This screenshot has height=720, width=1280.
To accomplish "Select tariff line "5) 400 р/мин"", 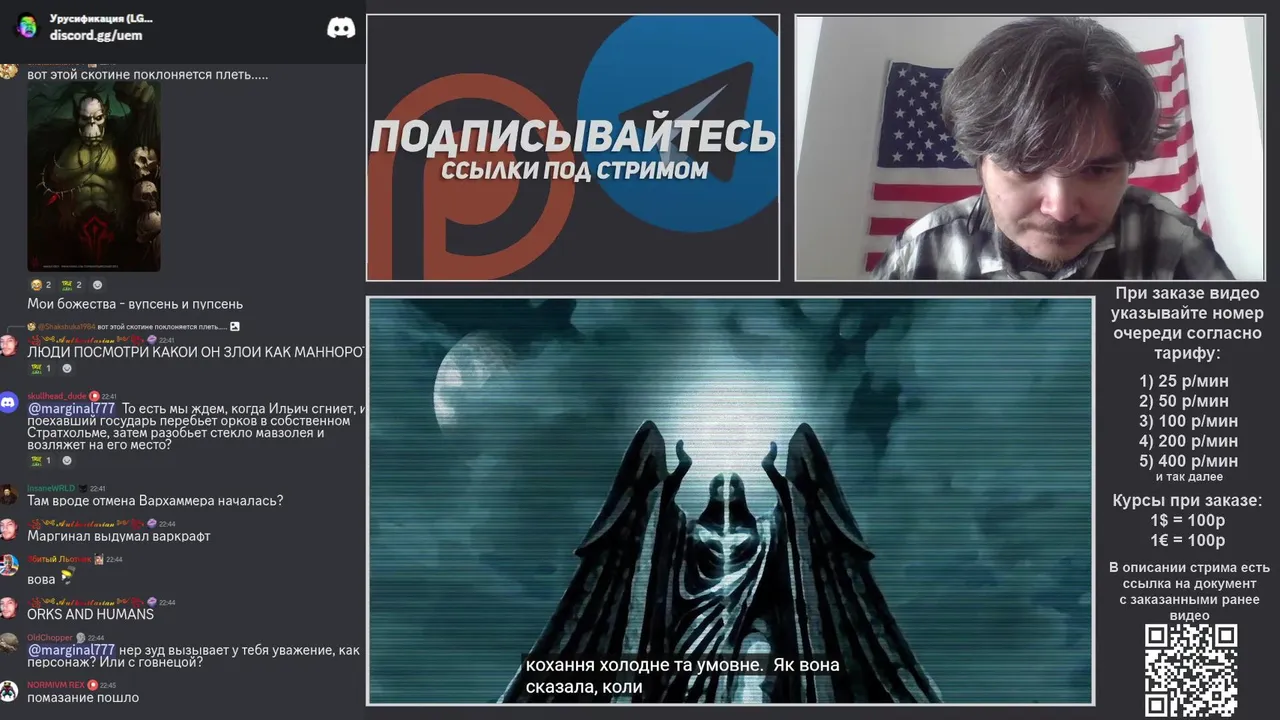I will point(1188,461).
